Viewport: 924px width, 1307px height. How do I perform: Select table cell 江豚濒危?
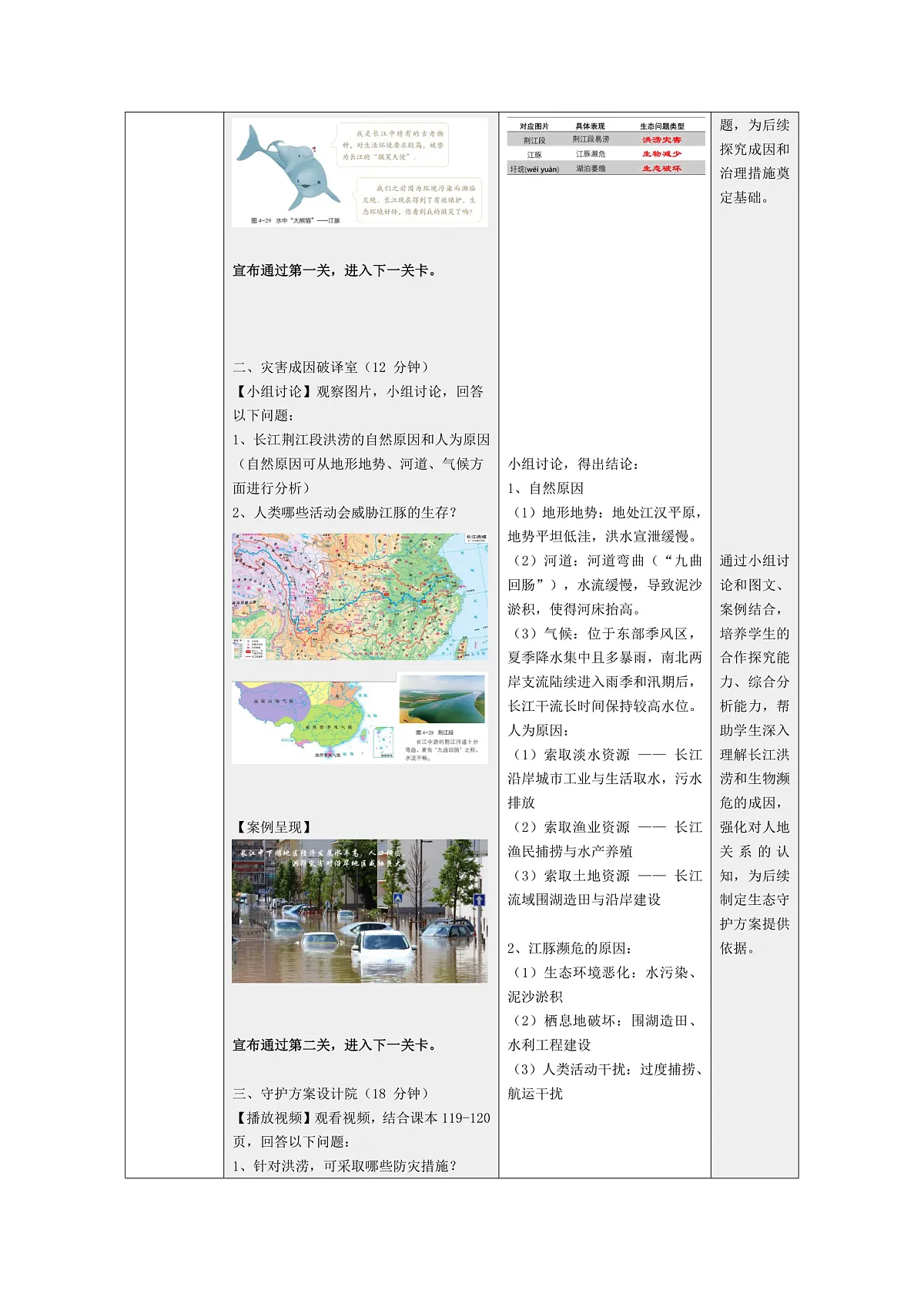point(591,154)
